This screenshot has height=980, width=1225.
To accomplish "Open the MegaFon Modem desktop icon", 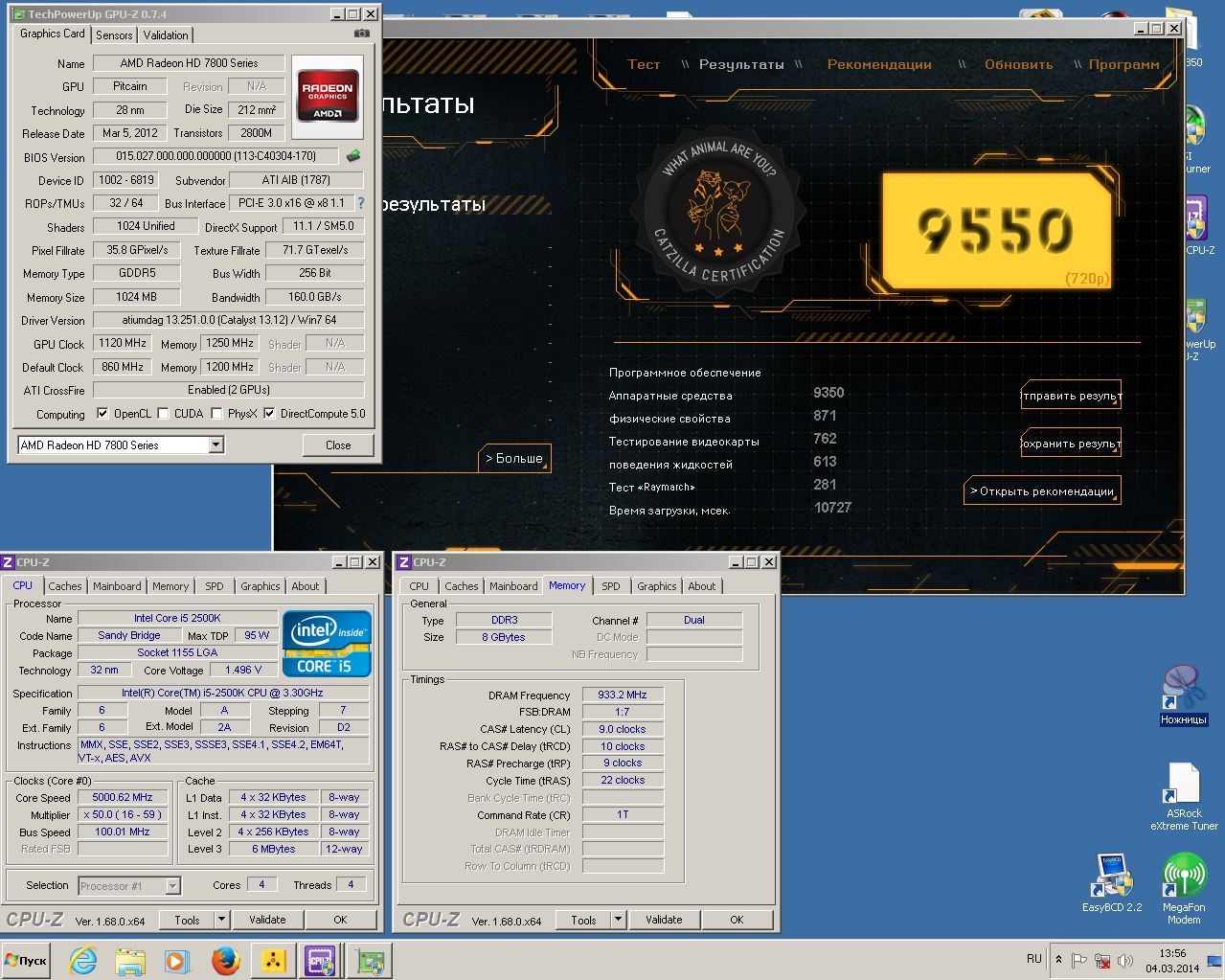I will point(1184,889).
